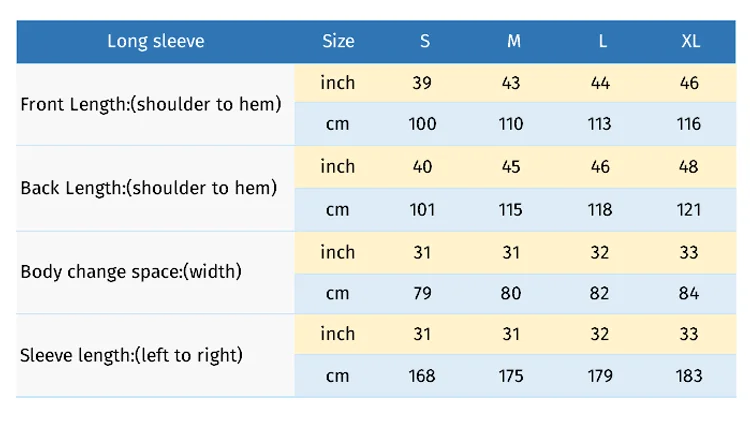Click Sleeve length M value 175 cm
The height and width of the screenshot is (423, 750).
coord(511,376)
